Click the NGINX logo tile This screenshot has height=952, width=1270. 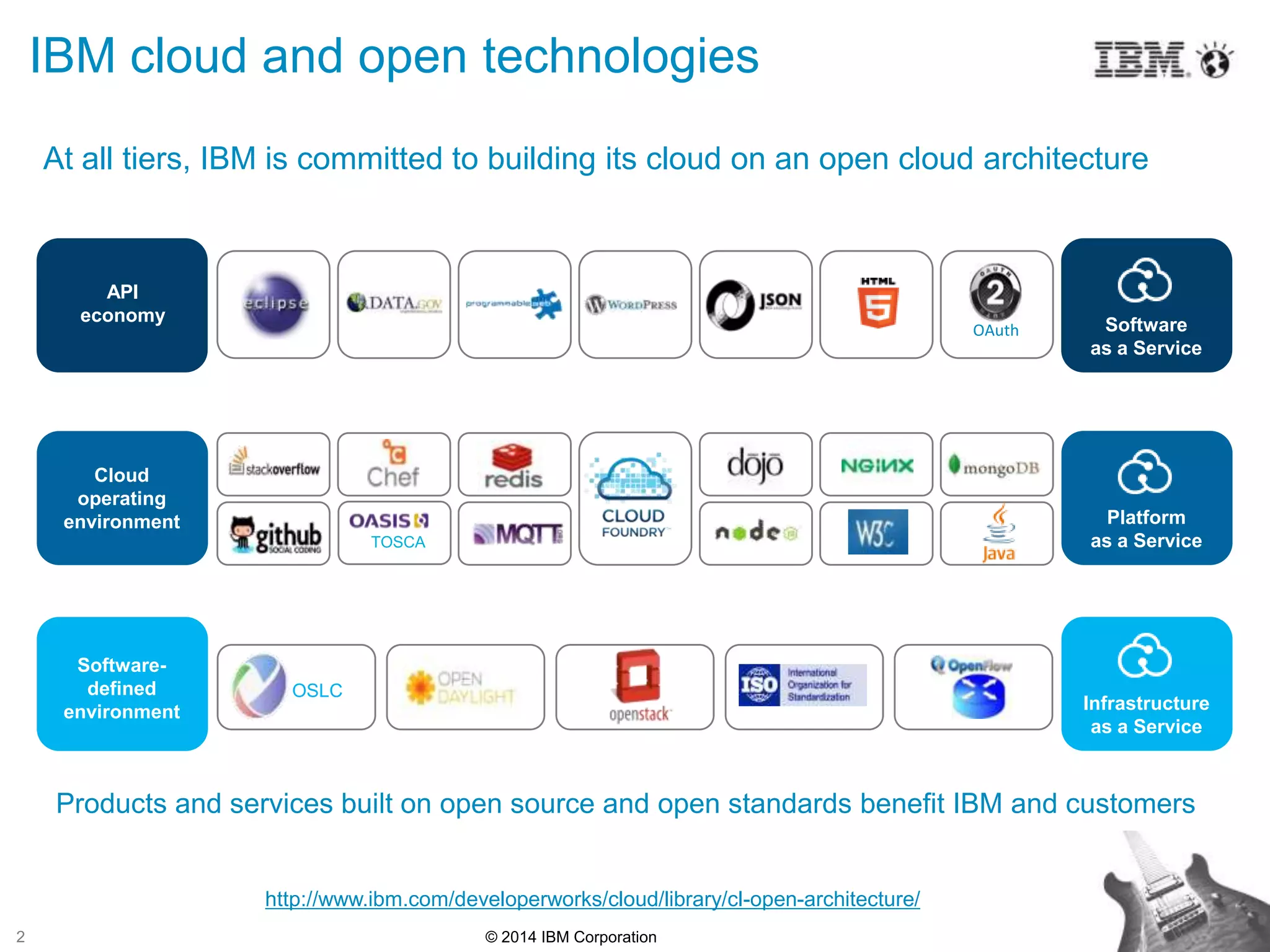pyautogui.click(x=876, y=465)
